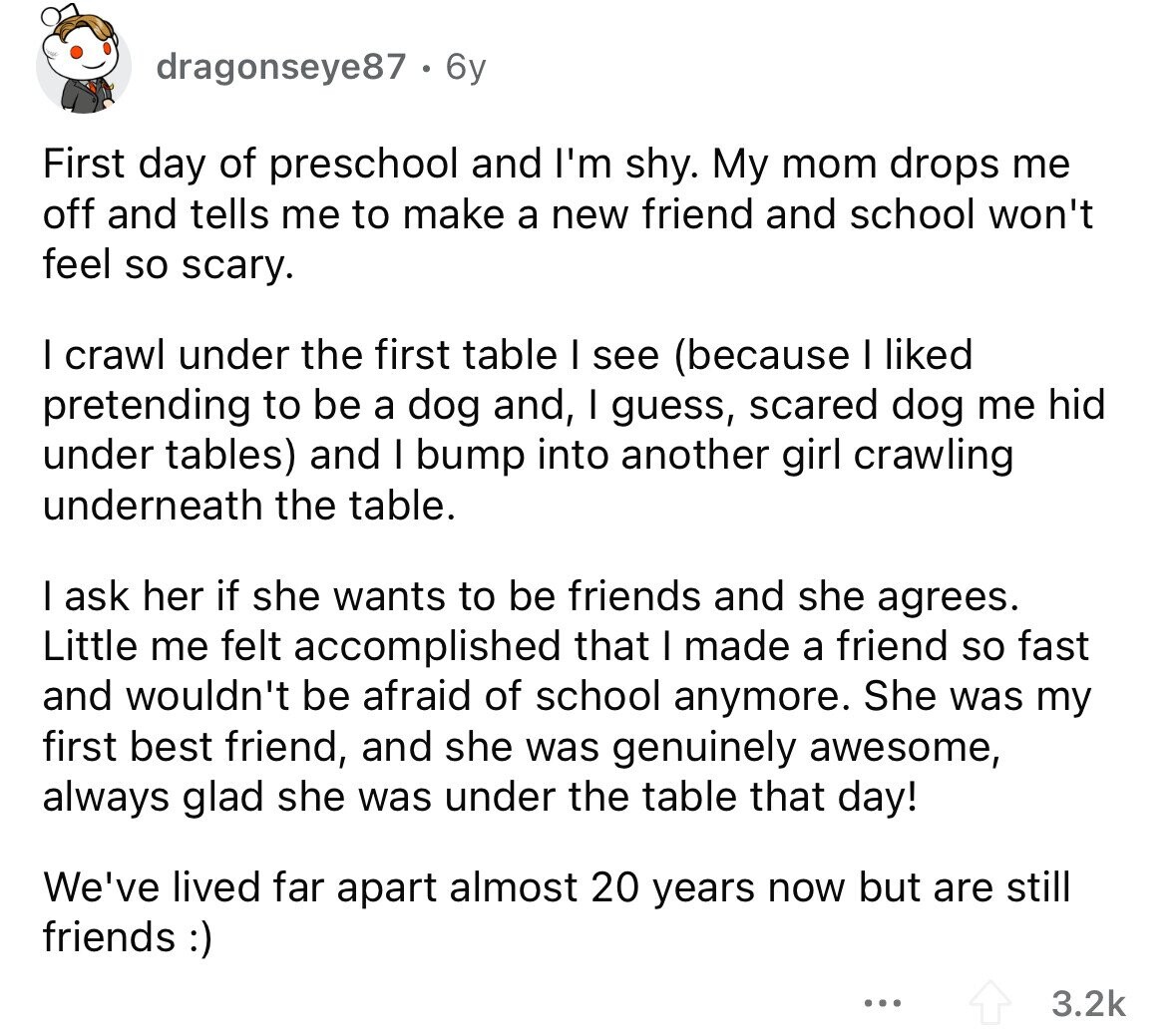Screen dimensions: 1176x1036
Task: Open the dragonseye87 Snoo avatar
Action: click(83, 60)
